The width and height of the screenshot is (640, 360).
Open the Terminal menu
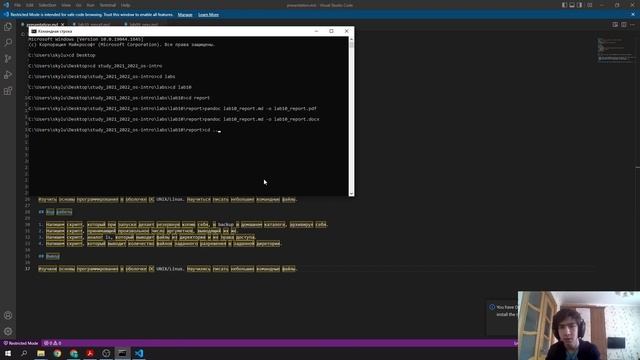108,5
